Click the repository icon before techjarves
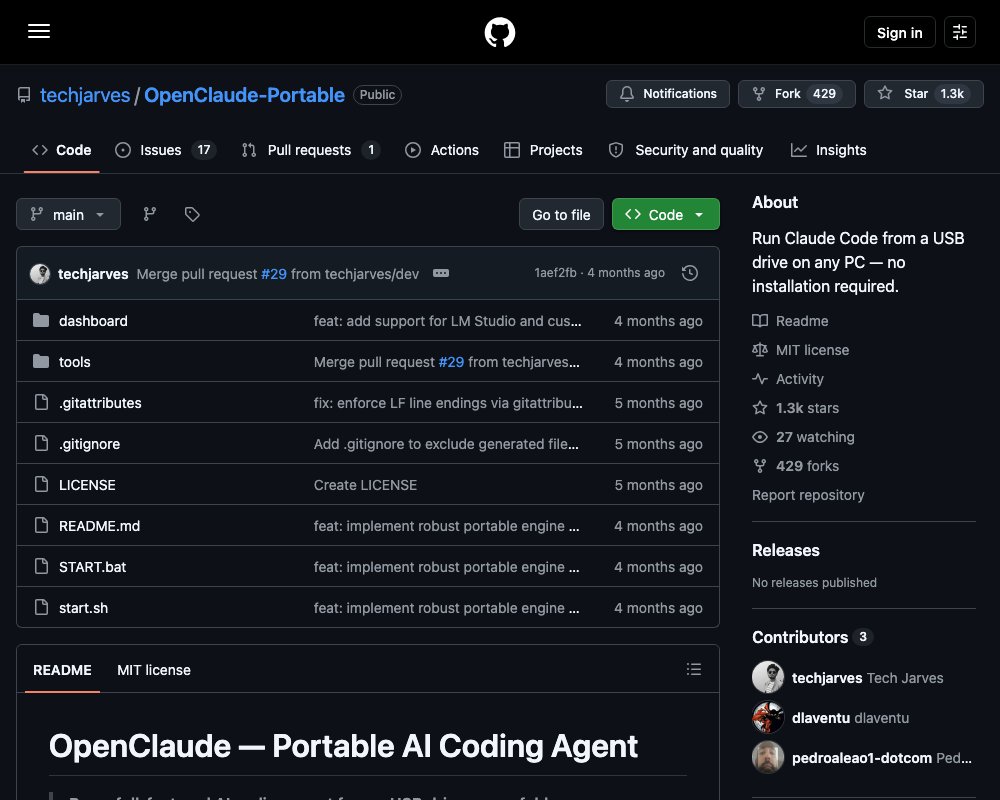 pos(24,95)
